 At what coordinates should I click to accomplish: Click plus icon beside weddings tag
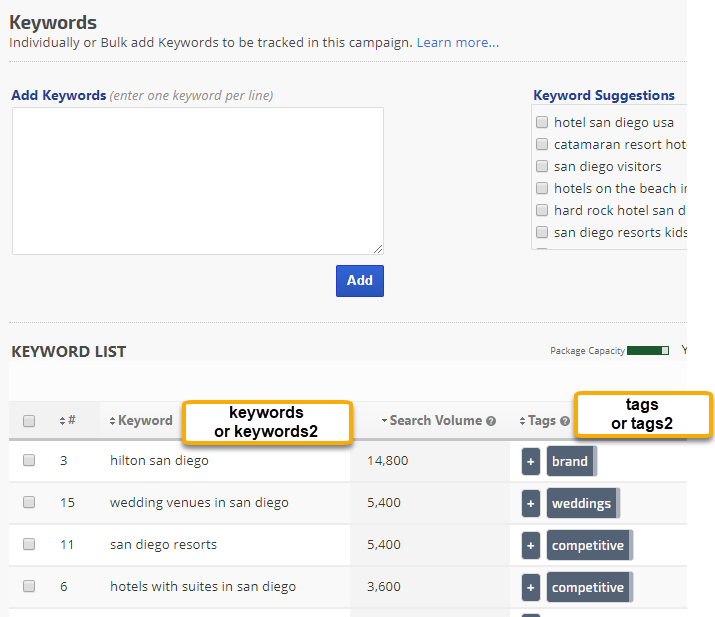pyautogui.click(x=530, y=504)
